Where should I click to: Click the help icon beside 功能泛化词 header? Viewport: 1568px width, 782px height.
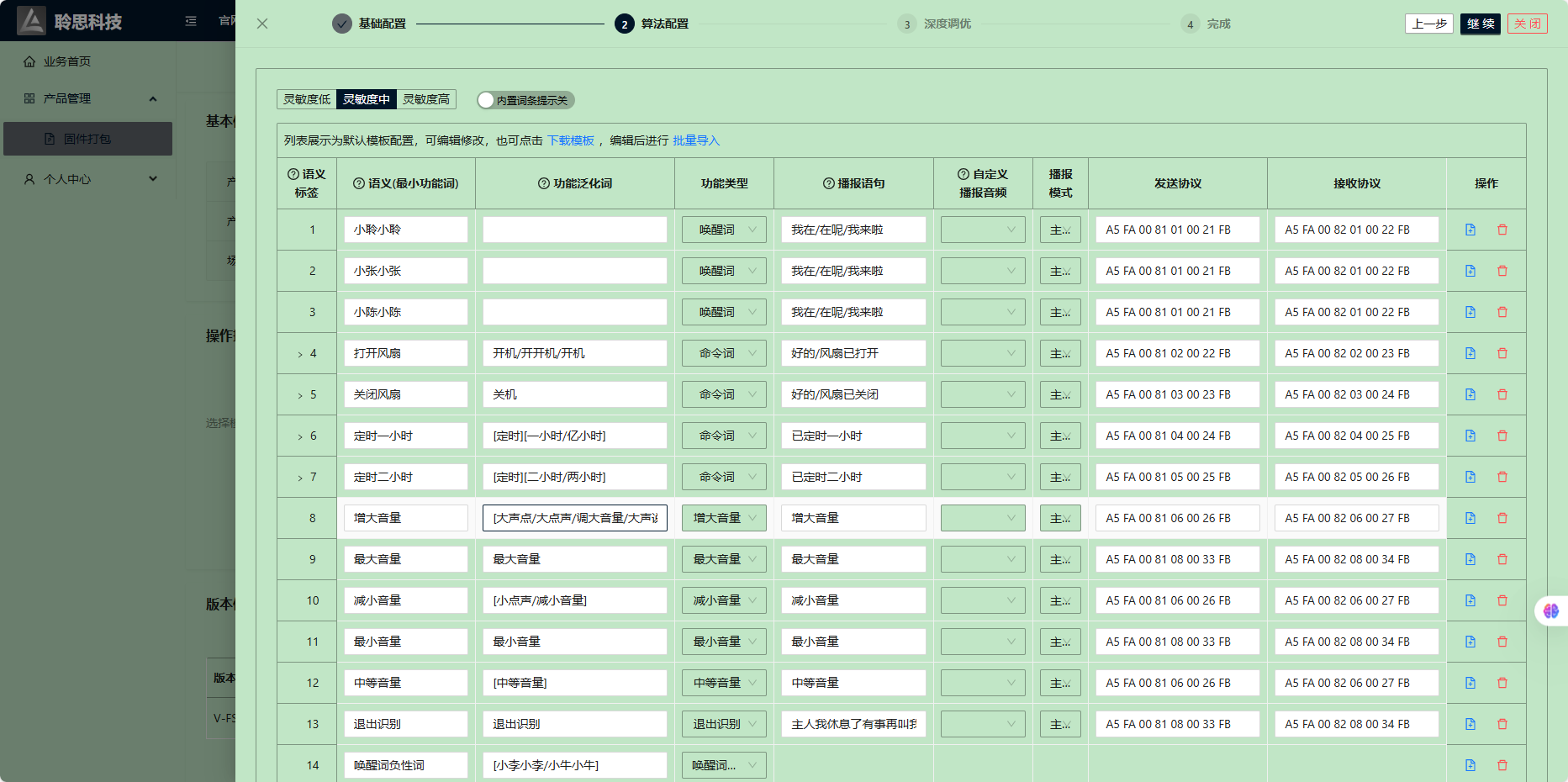point(543,183)
